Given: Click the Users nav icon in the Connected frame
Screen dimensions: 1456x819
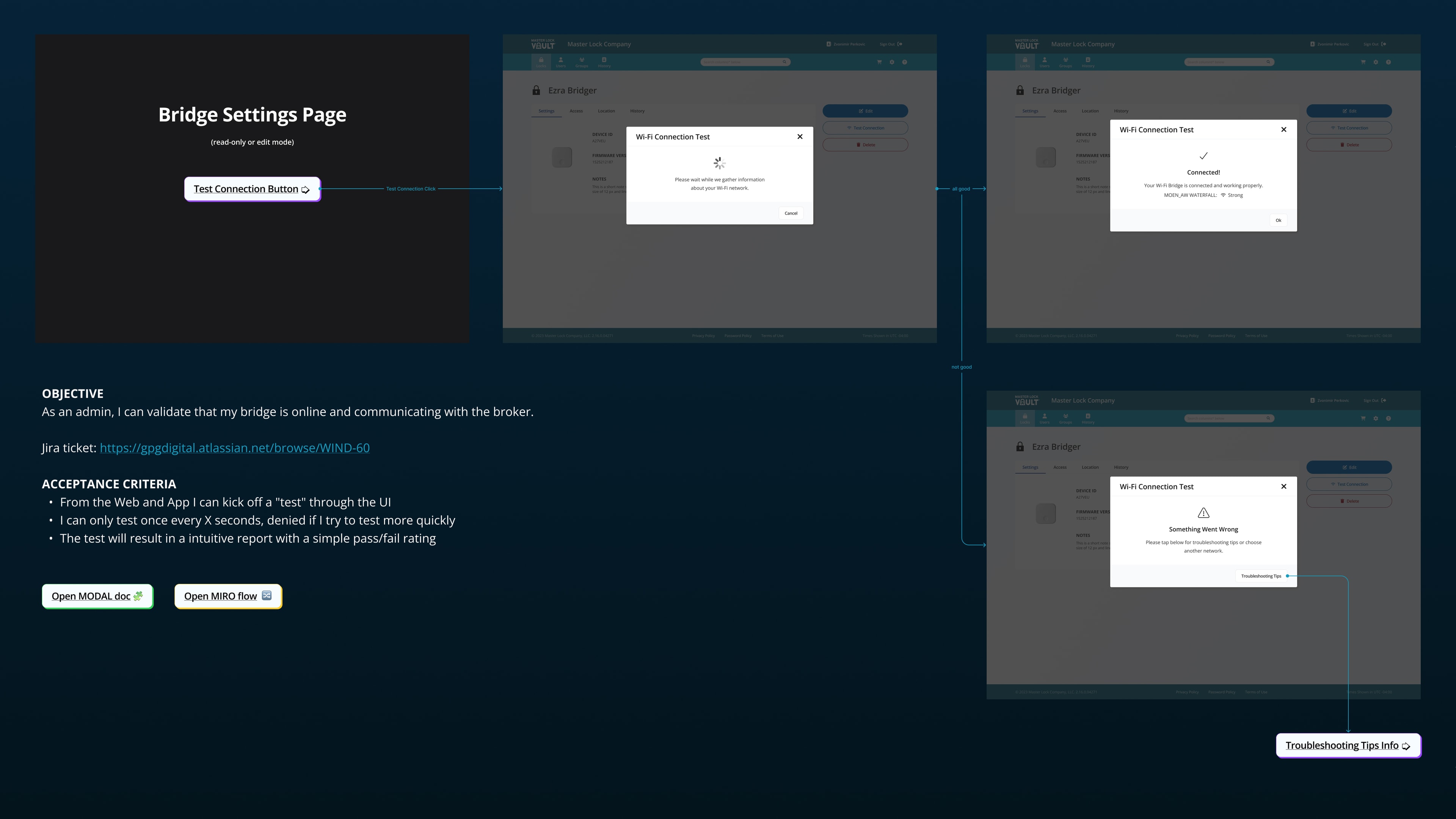Looking at the screenshot, I should tap(1045, 62).
